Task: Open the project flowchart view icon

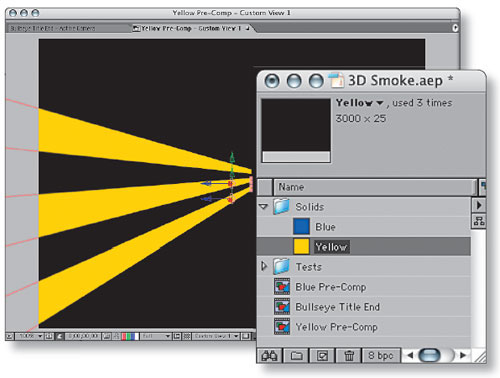Action: point(479,221)
